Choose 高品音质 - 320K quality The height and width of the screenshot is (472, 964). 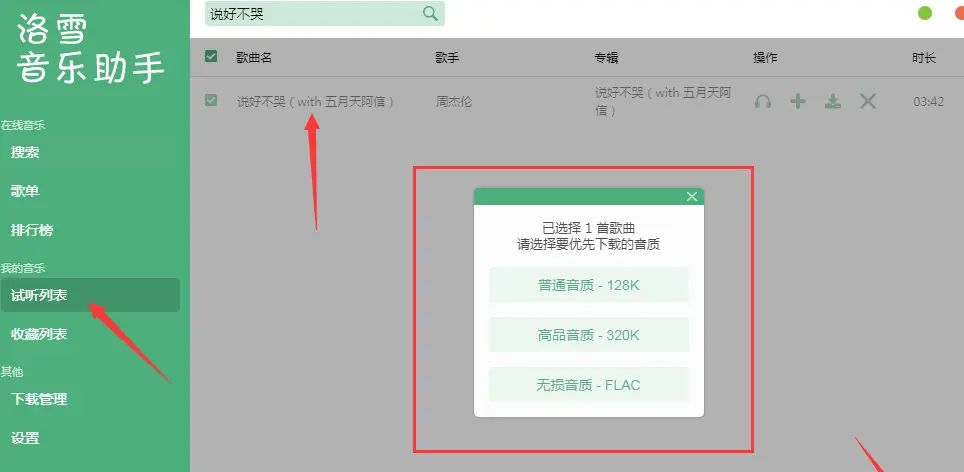589,335
